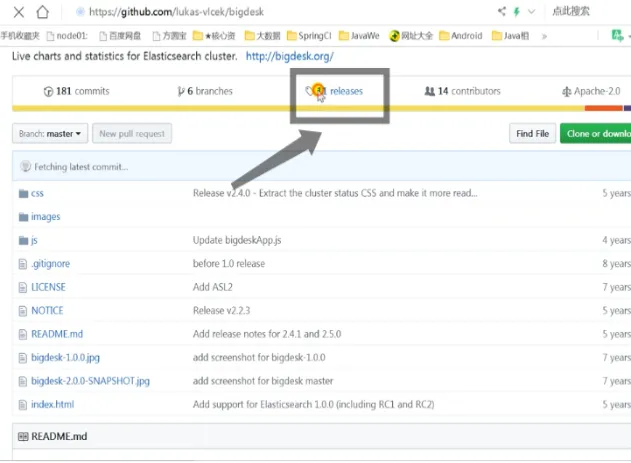Click the yellow language bar segment

point(298,108)
